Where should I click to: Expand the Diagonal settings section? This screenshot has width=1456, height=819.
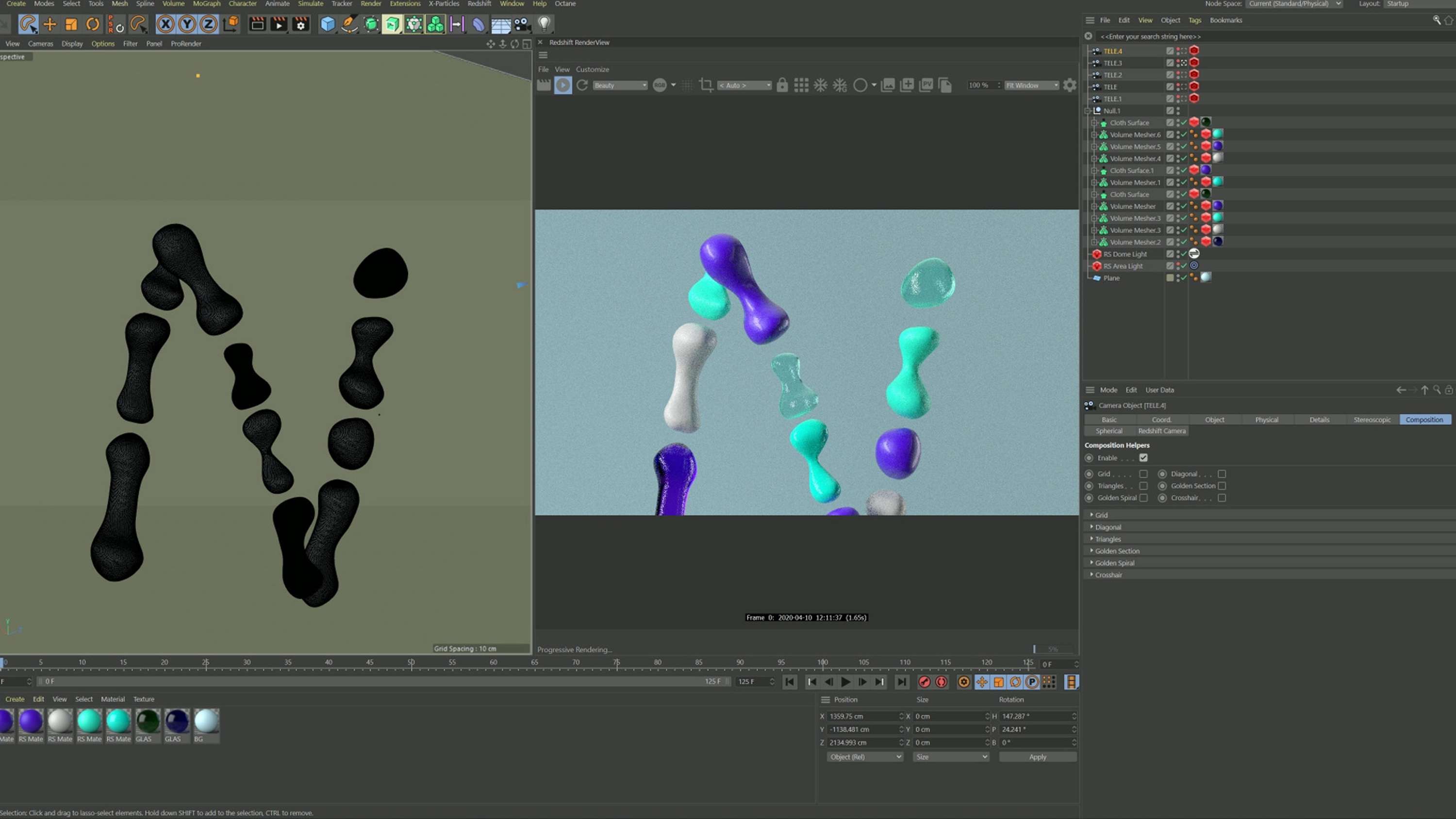1269,527
